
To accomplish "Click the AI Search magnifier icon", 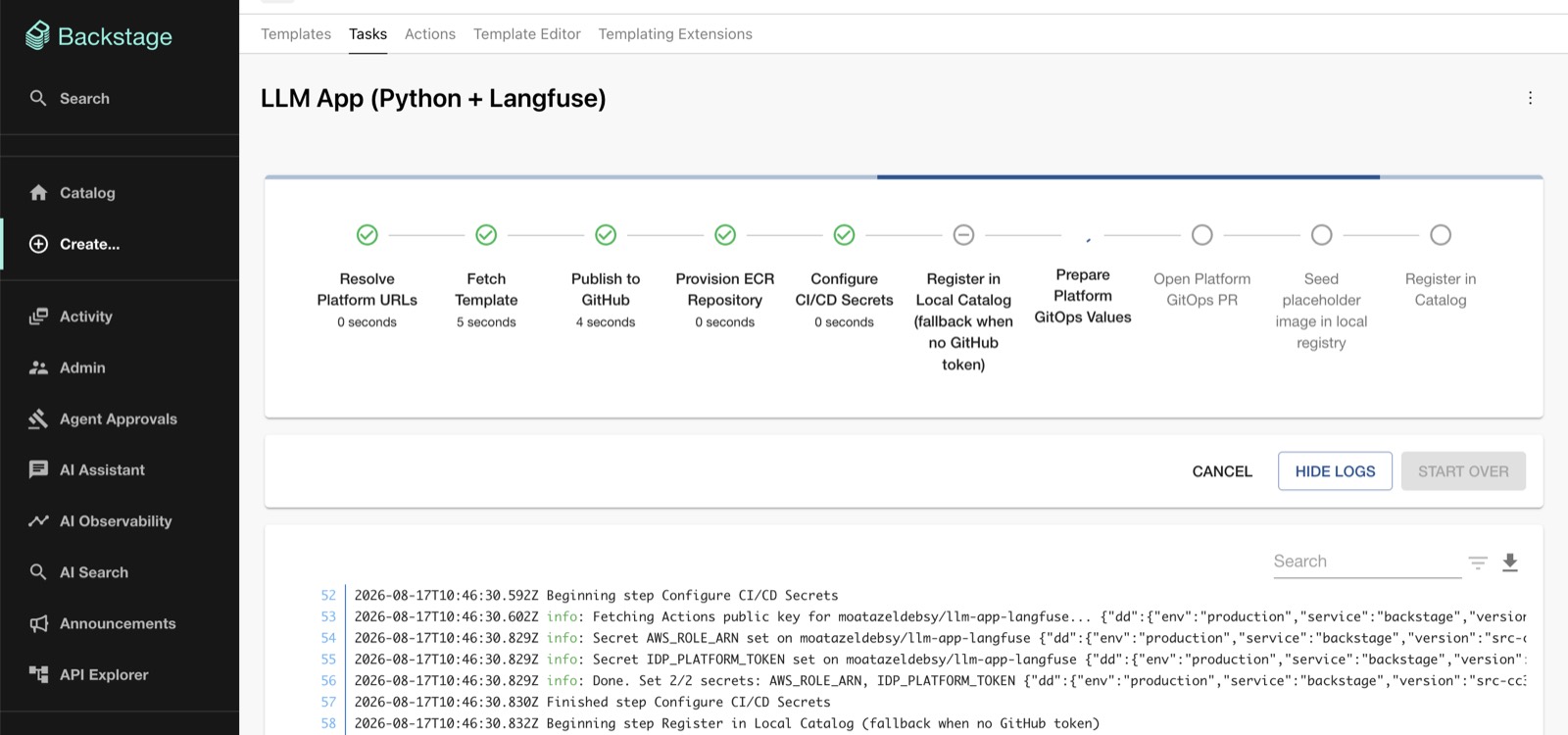I will pos(38,571).
